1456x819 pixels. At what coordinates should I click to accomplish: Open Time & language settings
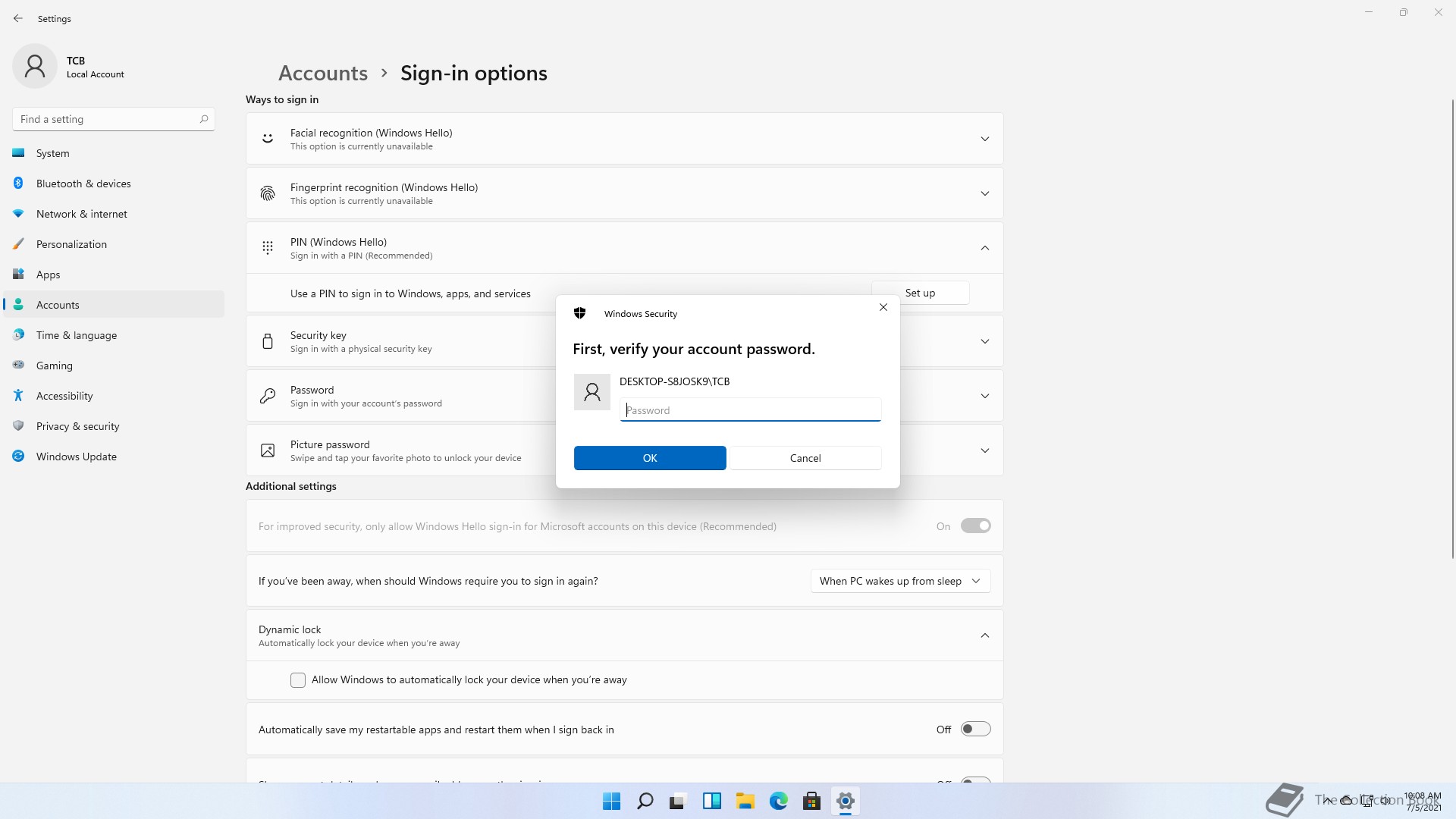point(114,335)
